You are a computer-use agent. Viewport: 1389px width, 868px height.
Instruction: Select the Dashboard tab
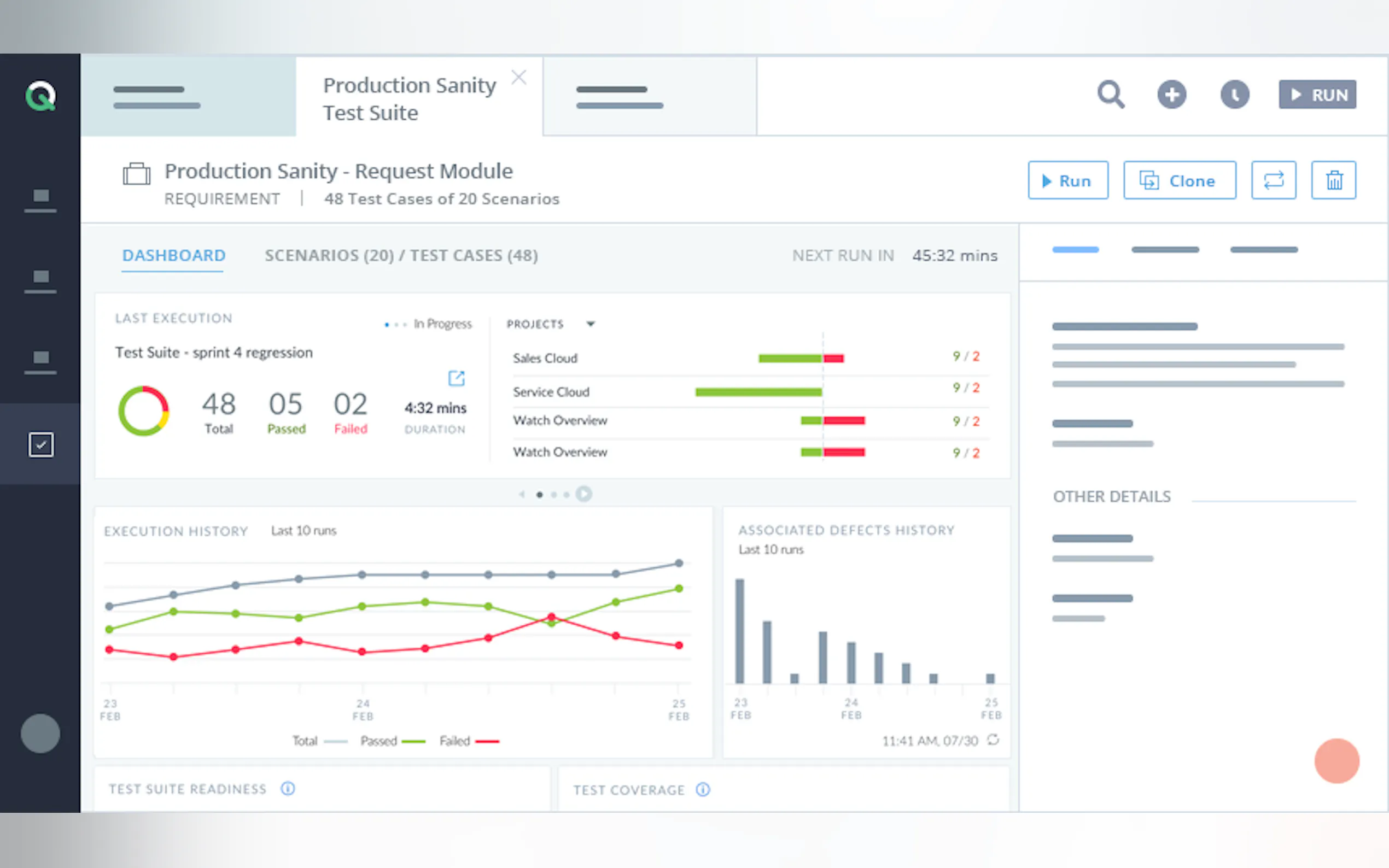tap(173, 255)
